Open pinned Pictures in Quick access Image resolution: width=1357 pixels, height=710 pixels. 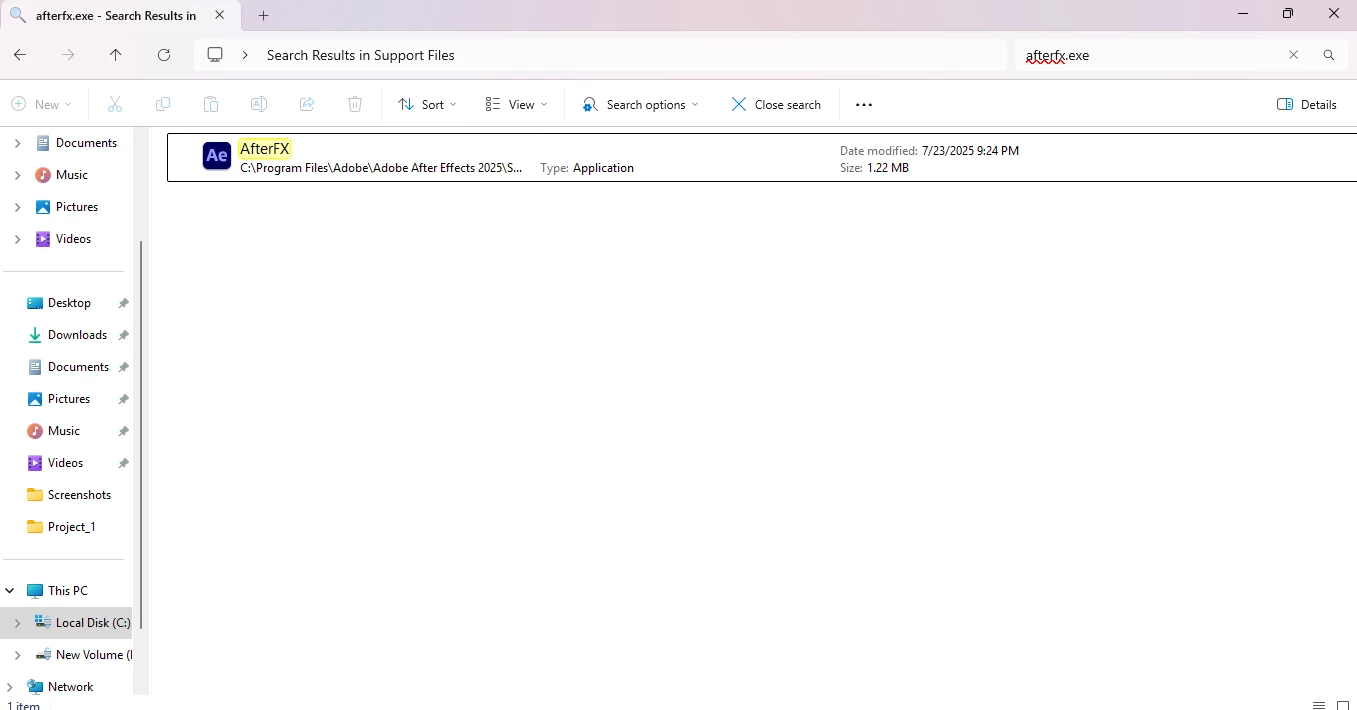coord(69,399)
